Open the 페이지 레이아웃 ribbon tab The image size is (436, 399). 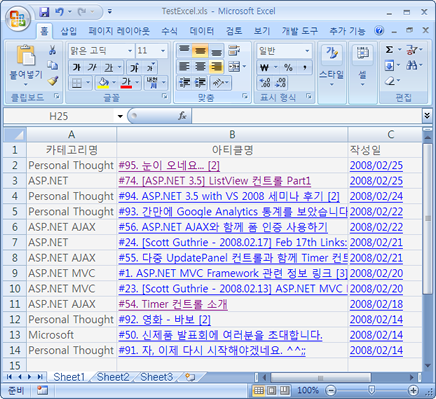(119, 31)
